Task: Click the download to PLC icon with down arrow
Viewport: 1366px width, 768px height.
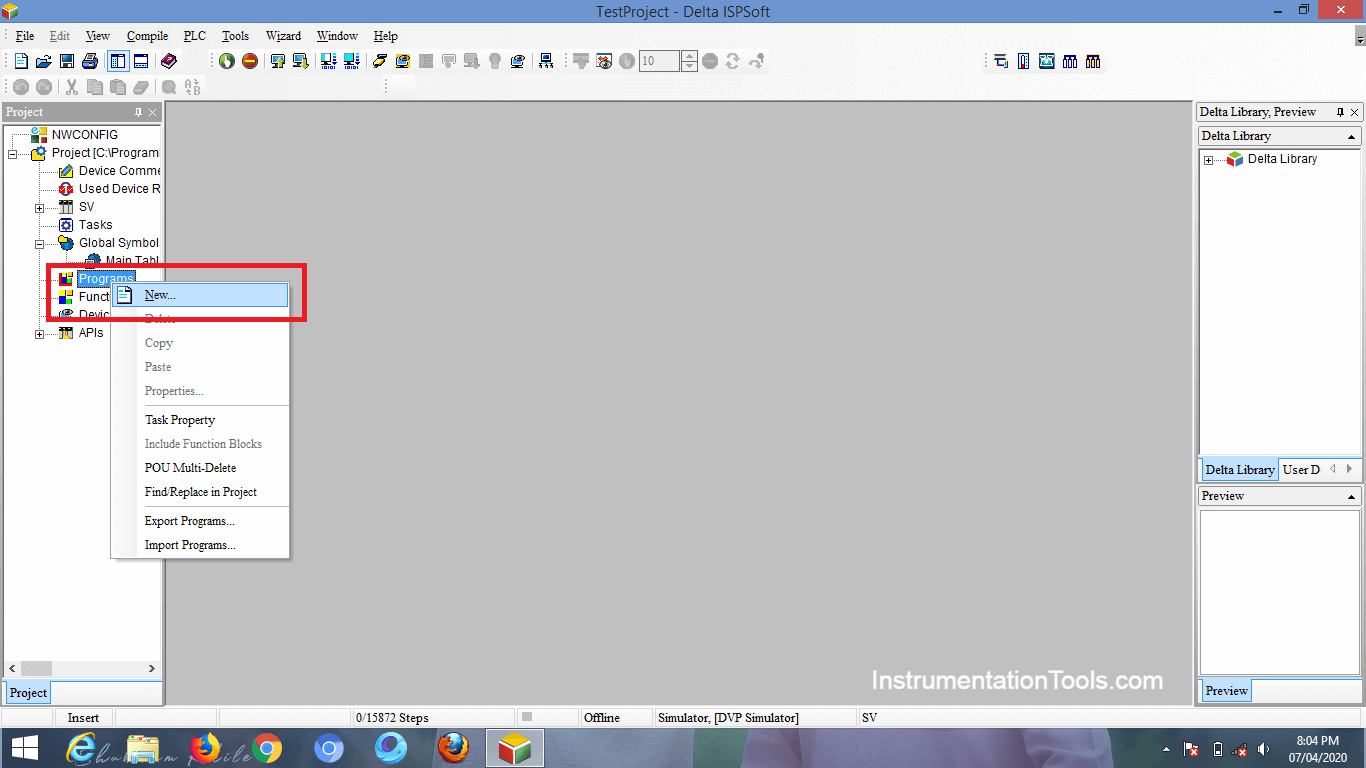Action: (300, 61)
